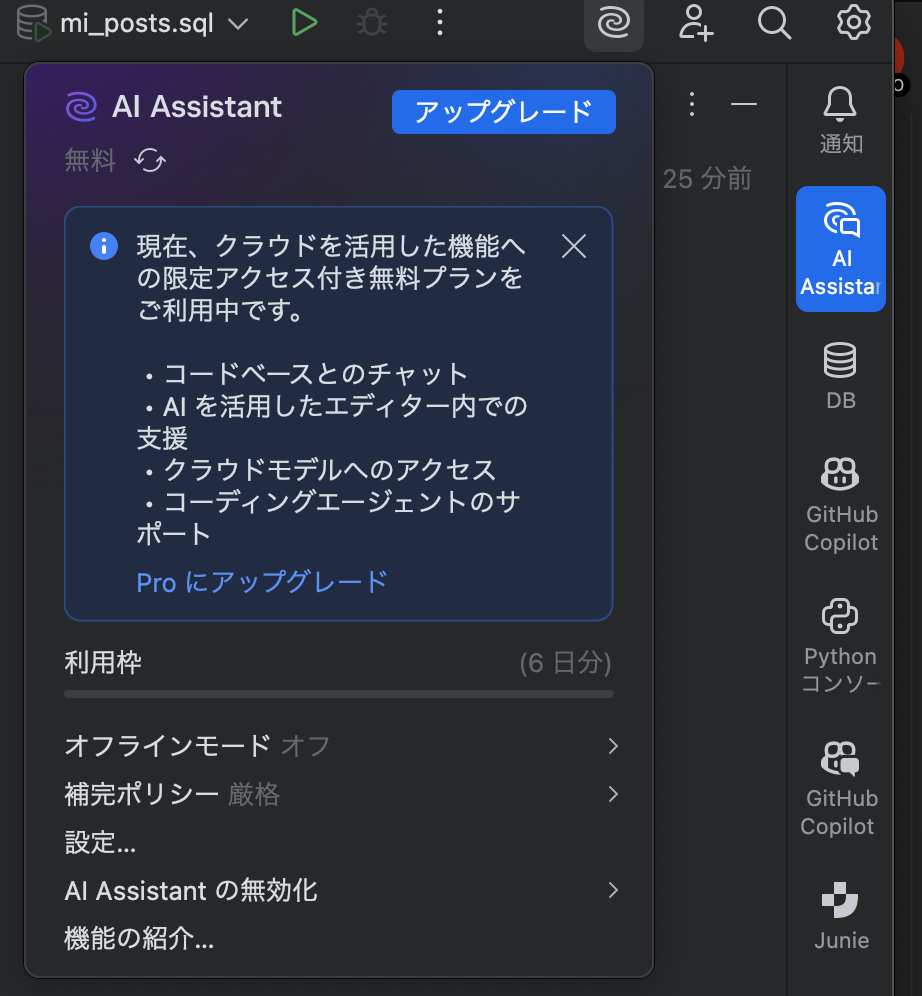
Task: Click the info icon in the banner
Action: (x=104, y=246)
